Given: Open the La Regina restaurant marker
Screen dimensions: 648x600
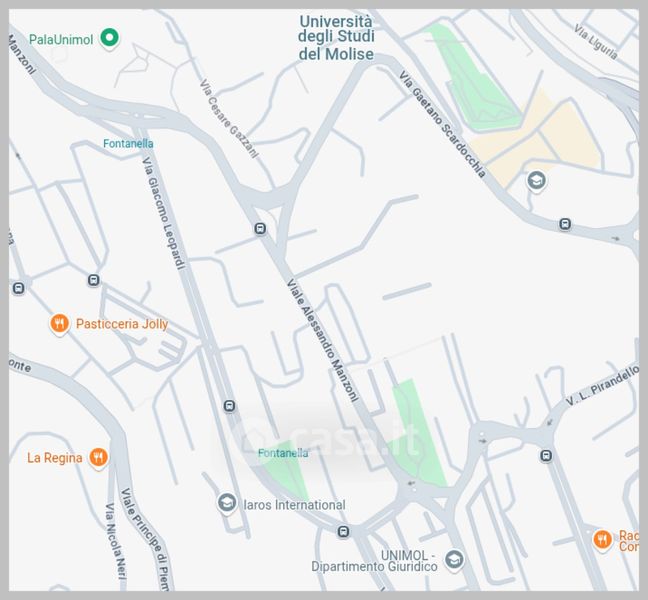Looking at the screenshot, I should click(98, 458).
